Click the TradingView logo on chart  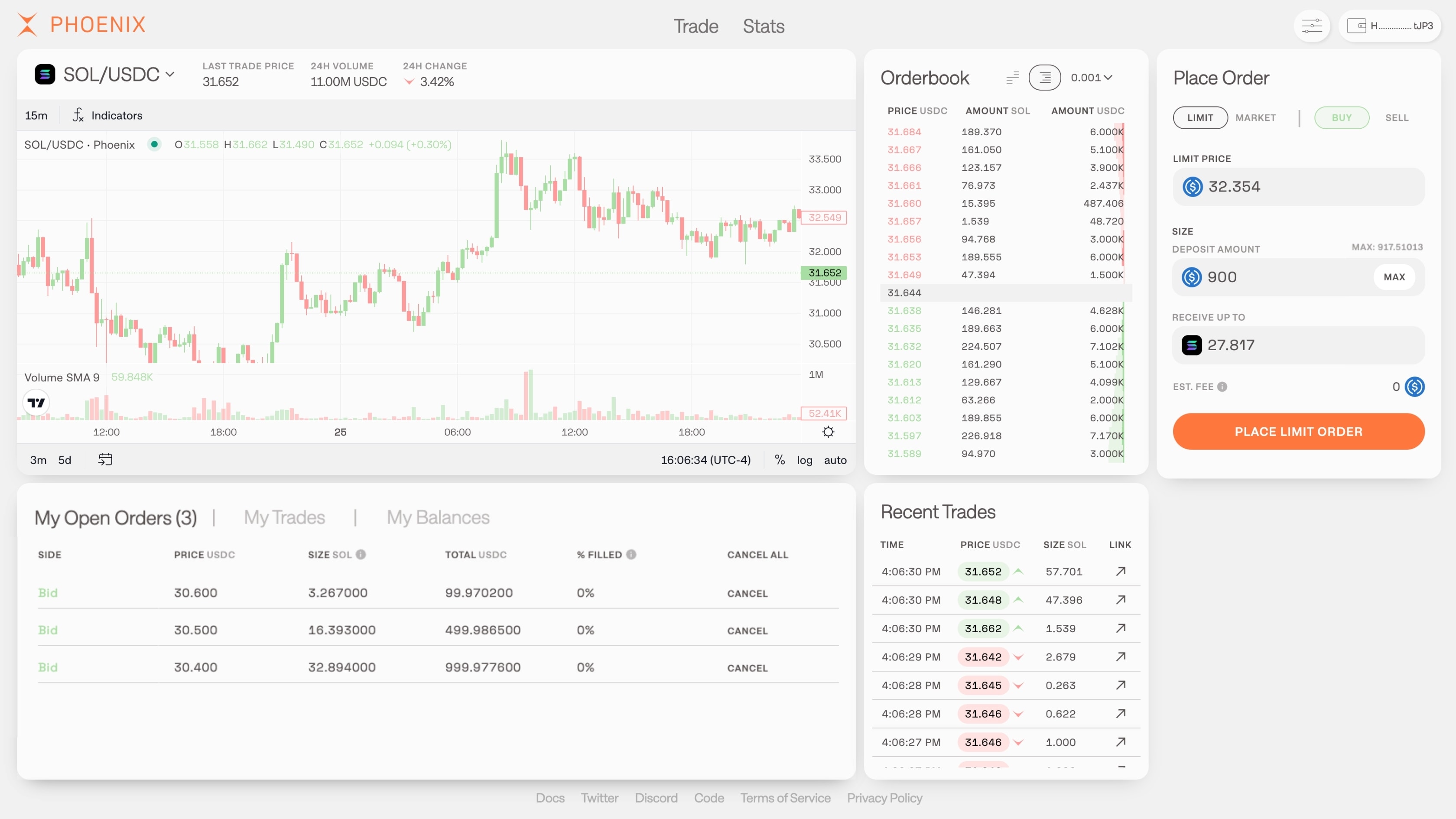coord(36,403)
